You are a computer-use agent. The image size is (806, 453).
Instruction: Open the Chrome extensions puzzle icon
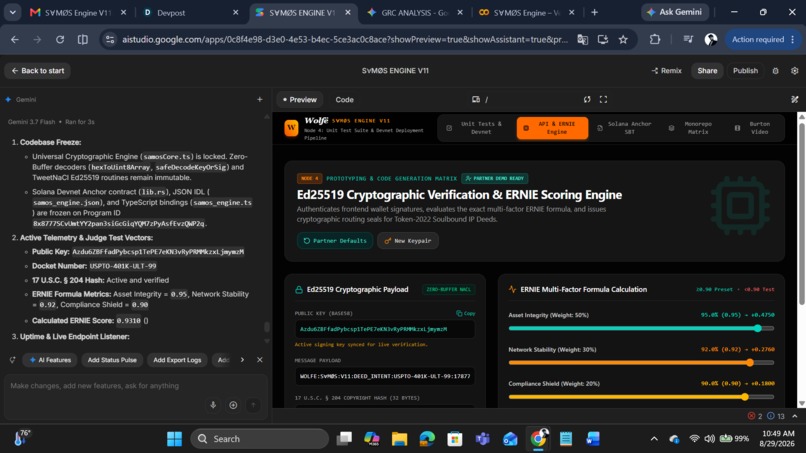pyautogui.click(x=655, y=40)
